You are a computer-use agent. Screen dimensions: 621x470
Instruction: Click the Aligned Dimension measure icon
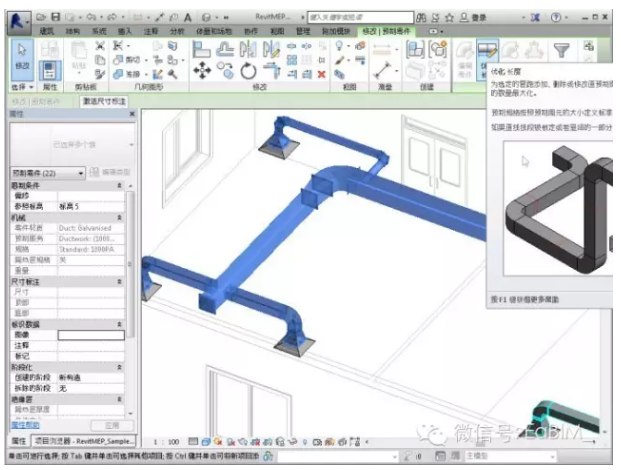[382, 70]
